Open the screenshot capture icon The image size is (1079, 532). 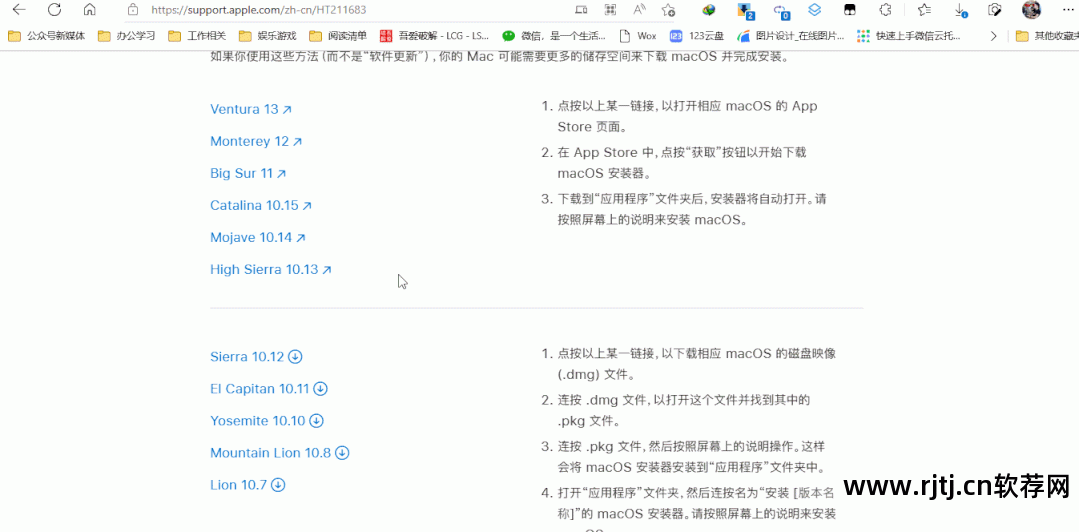[994, 10]
